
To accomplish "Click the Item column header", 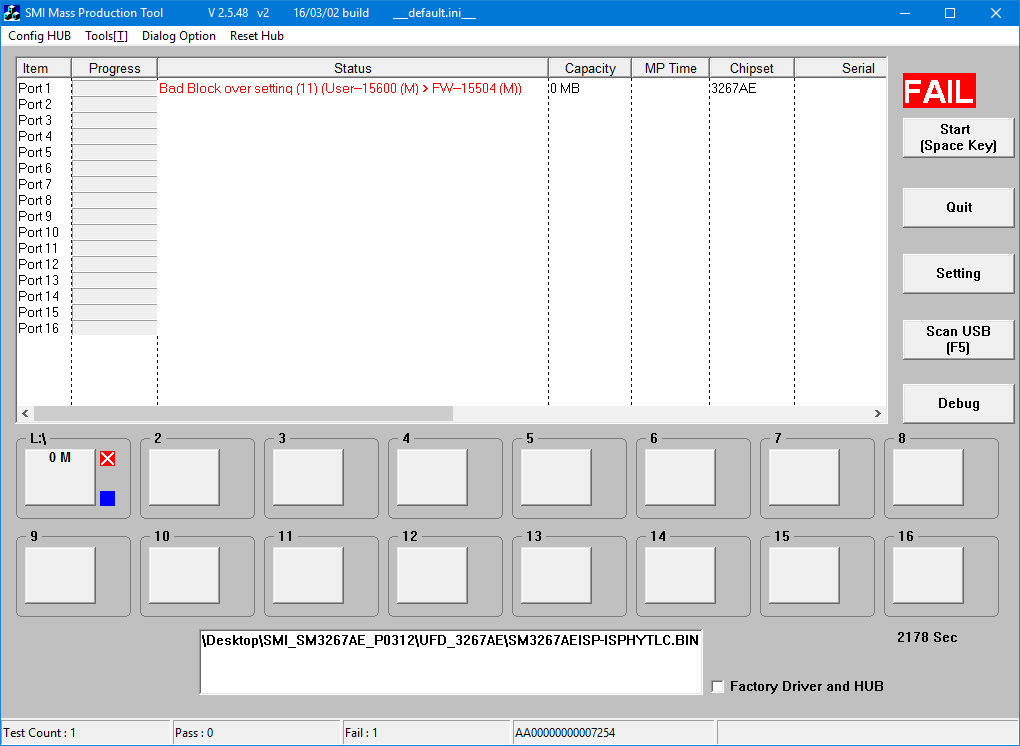I will coord(44,68).
